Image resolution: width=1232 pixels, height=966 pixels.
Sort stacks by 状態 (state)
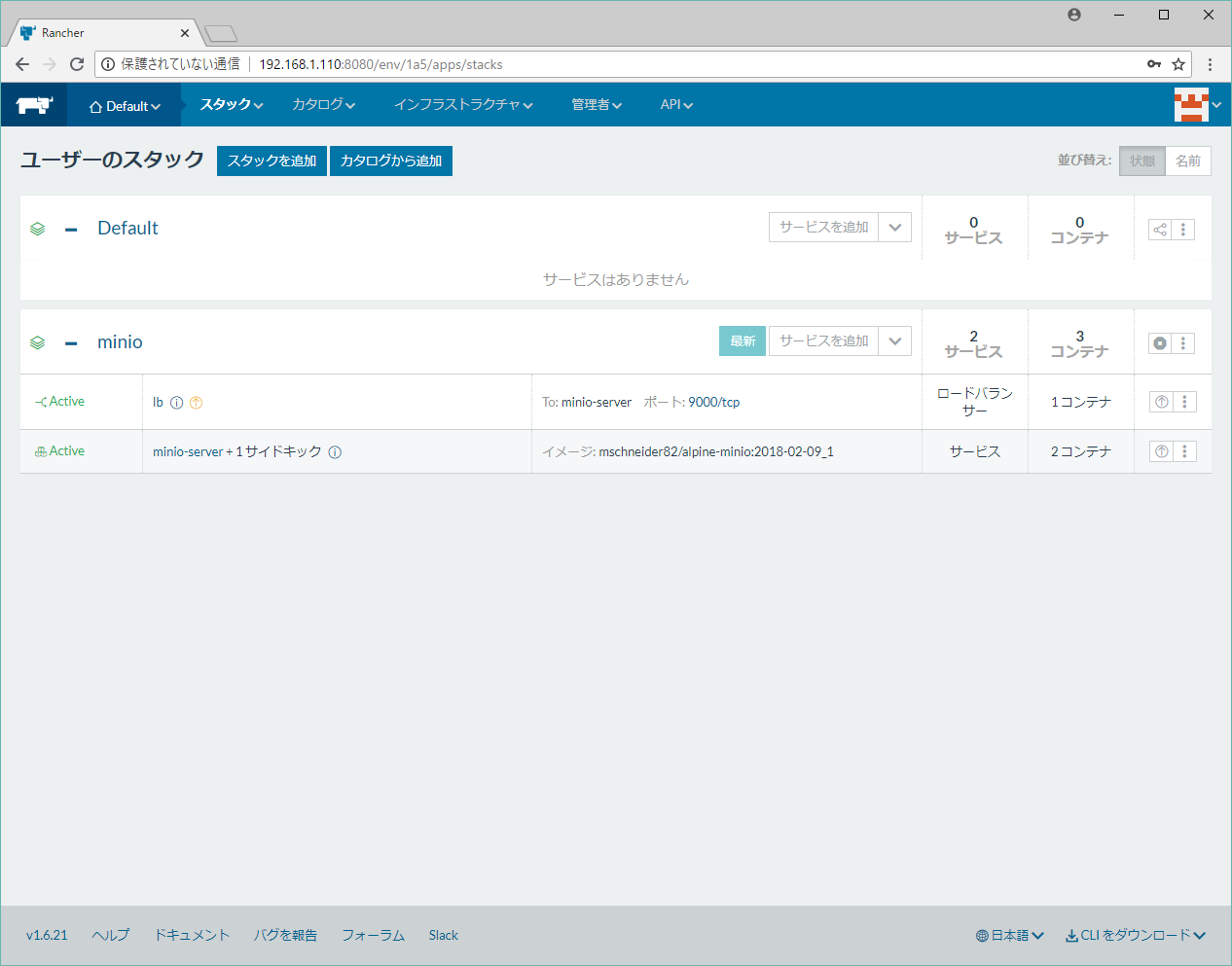pyautogui.click(x=1141, y=161)
